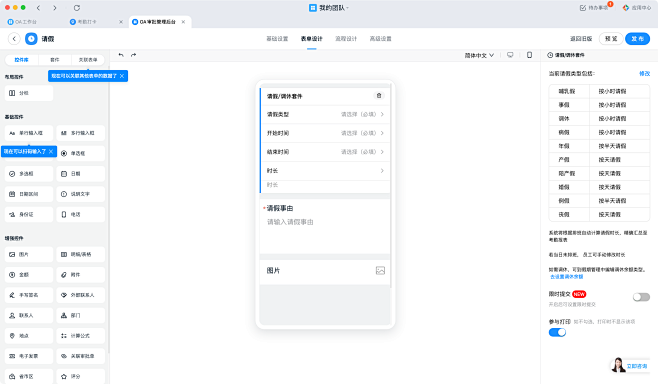Go back using the round back arrow

[14, 39]
